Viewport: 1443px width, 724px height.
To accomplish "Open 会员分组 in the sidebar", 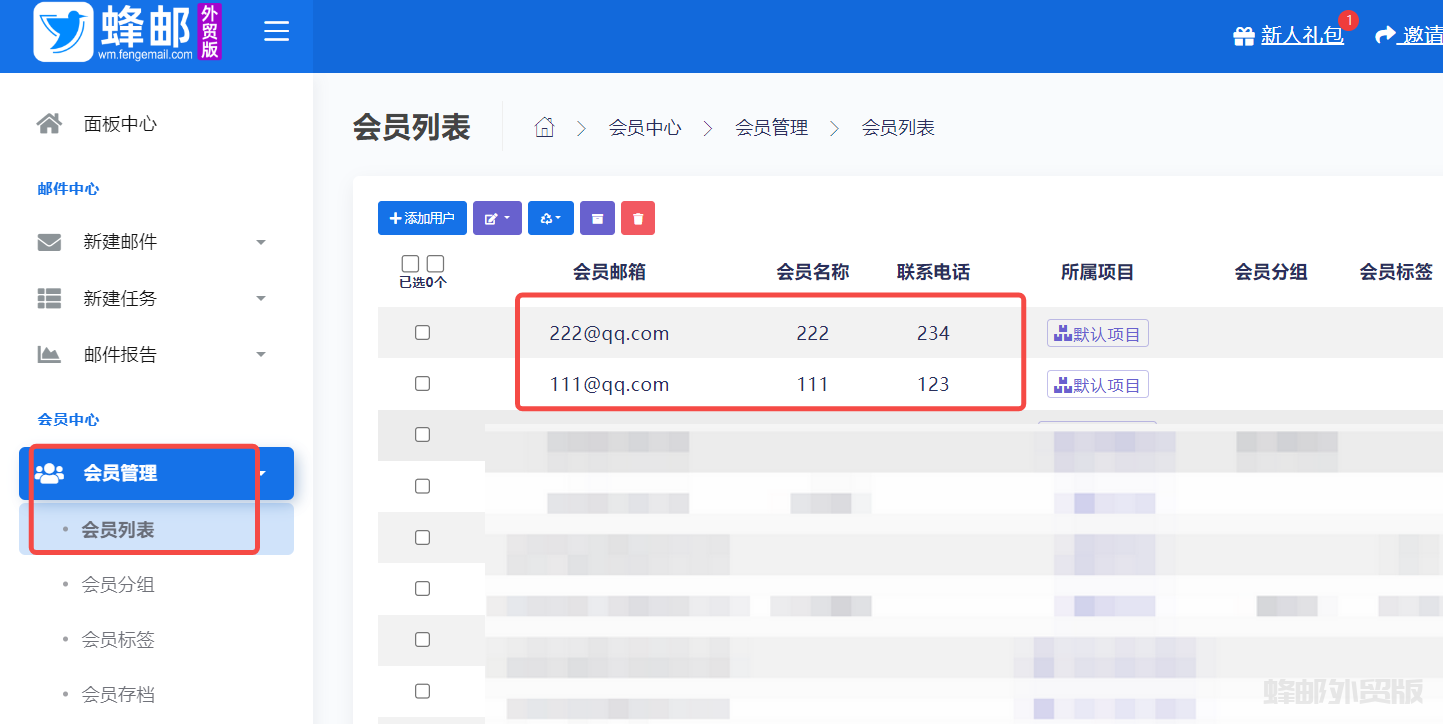I will (x=118, y=584).
